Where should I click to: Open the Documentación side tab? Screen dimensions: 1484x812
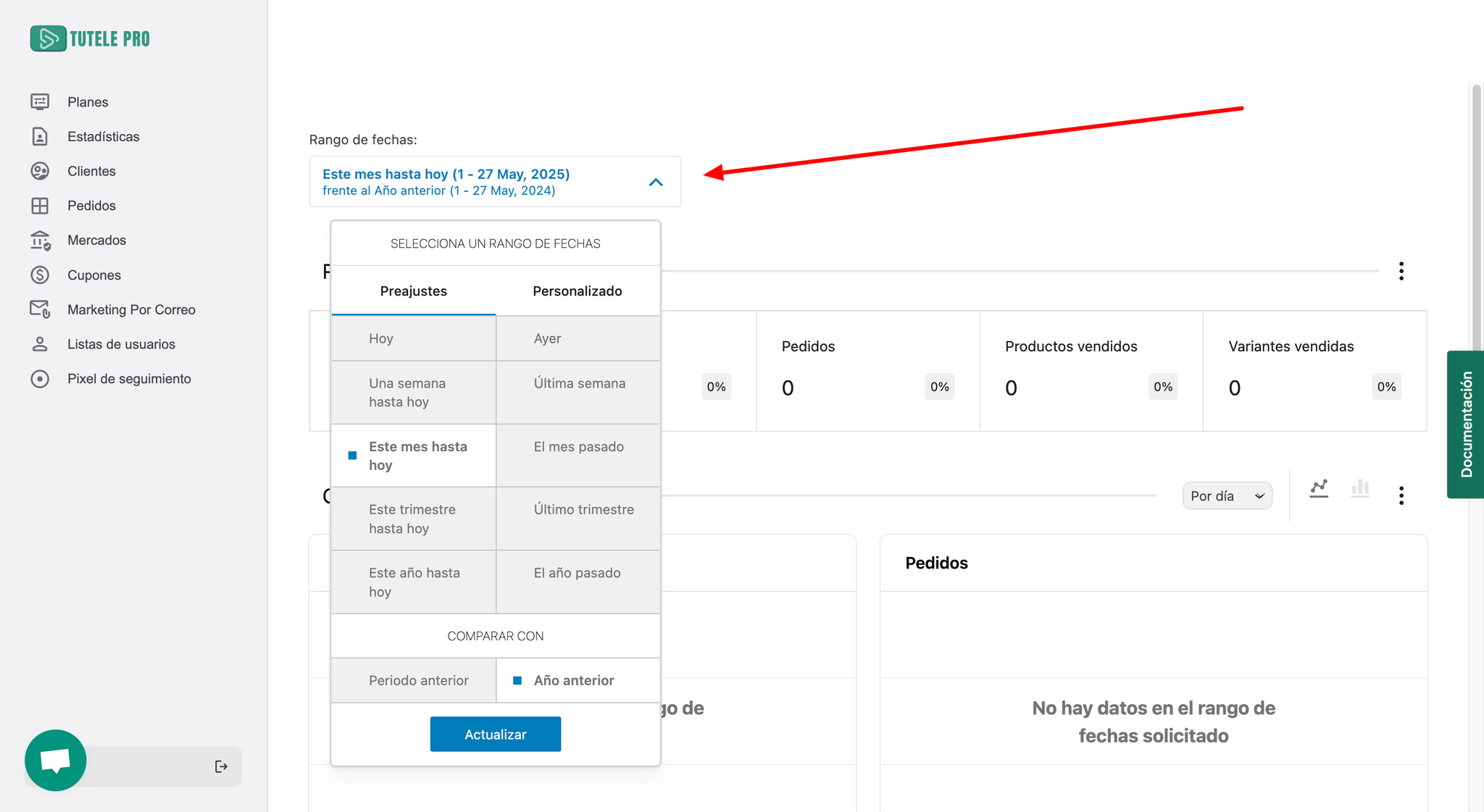tap(1466, 424)
